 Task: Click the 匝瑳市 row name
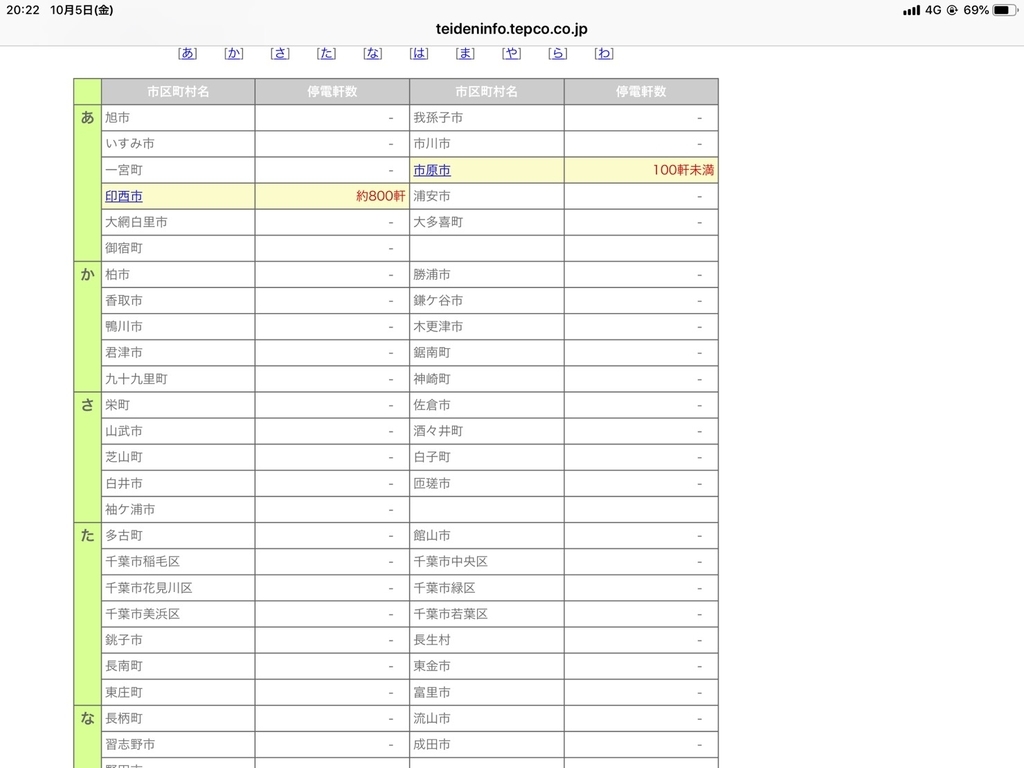432,483
